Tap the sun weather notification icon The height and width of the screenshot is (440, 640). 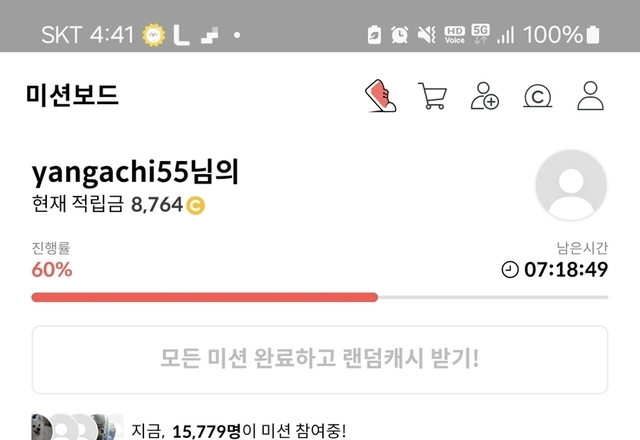(153, 35)
